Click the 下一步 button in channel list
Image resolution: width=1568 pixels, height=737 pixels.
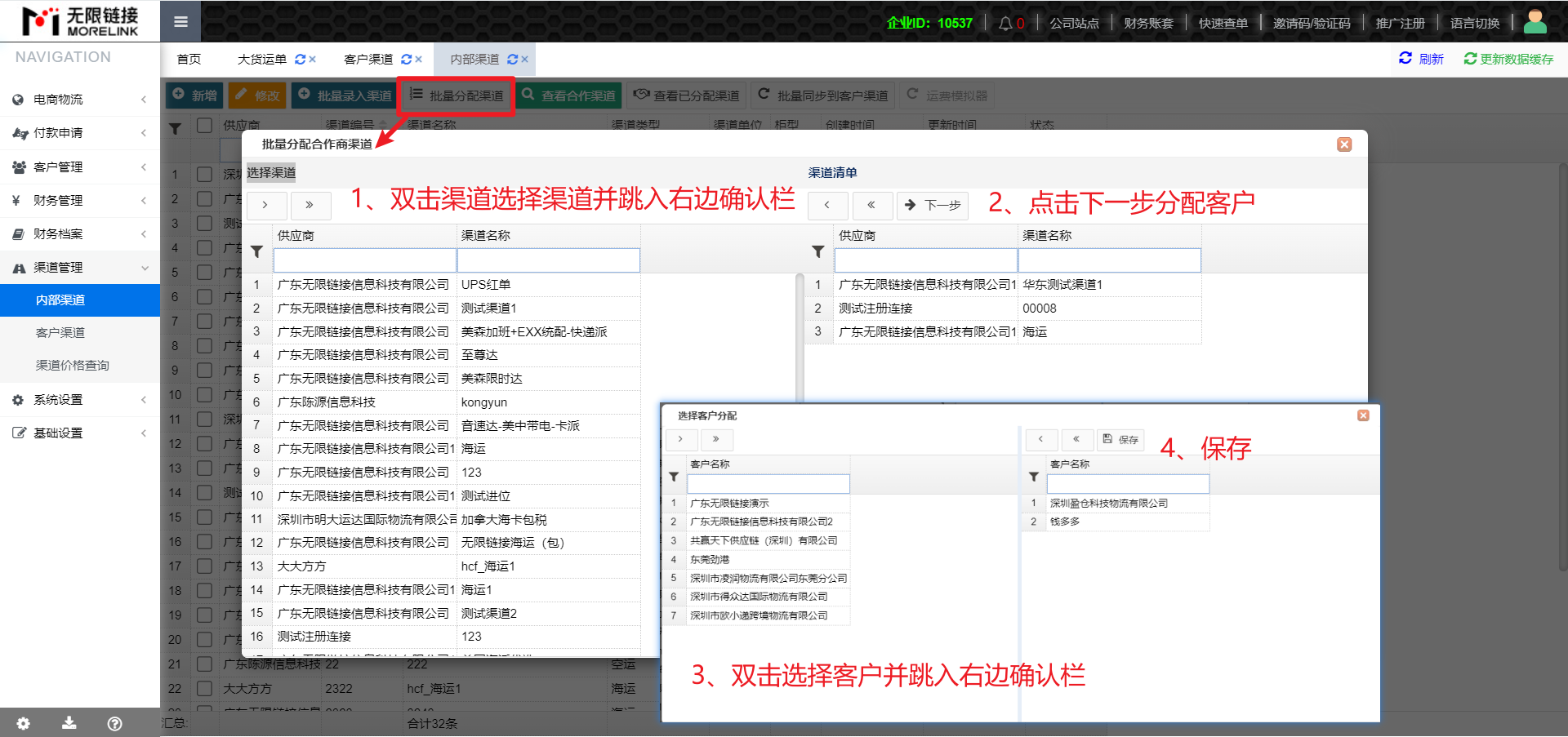pyautogui.click(x=933, y=205)
